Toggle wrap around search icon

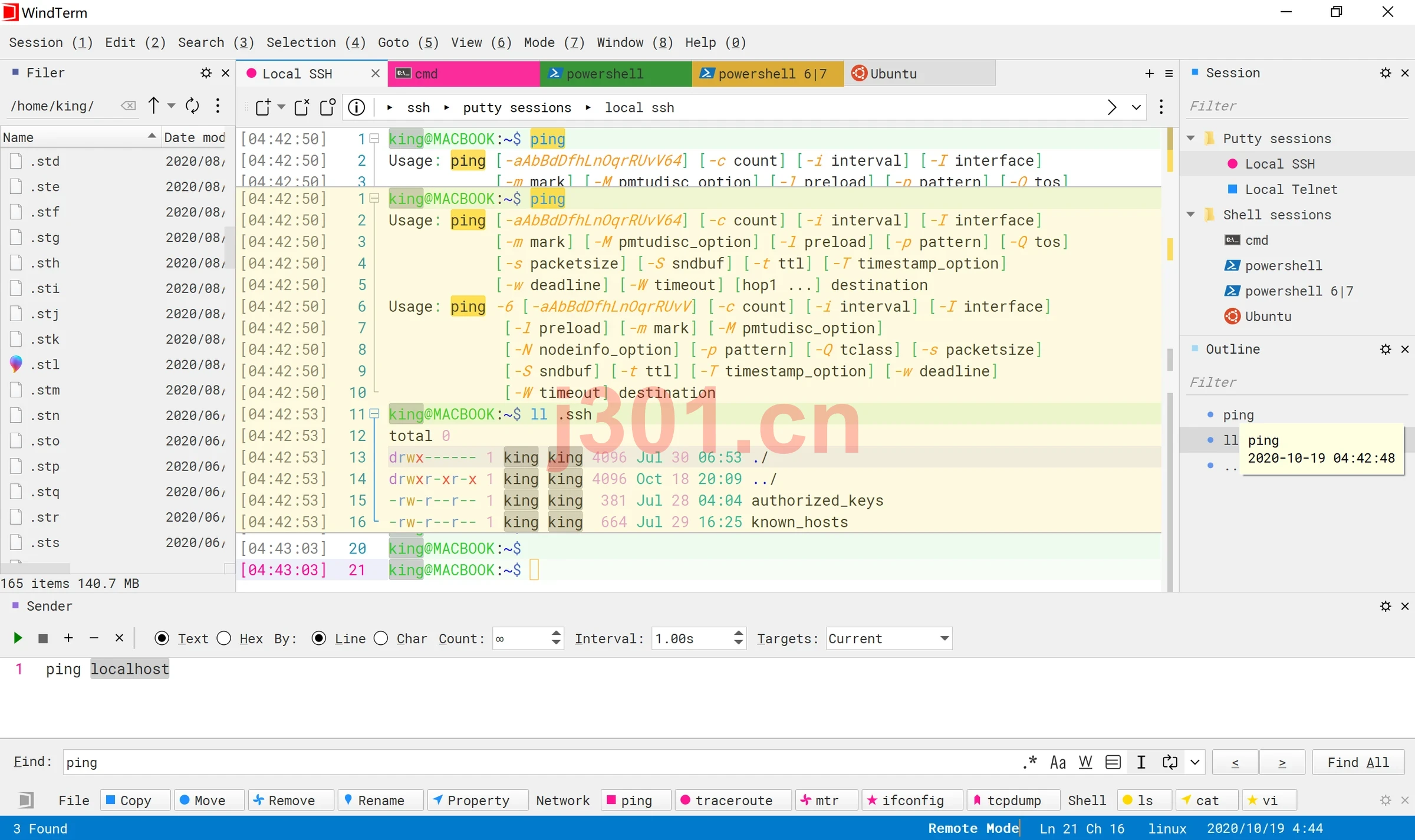[x=1170, y=762]
